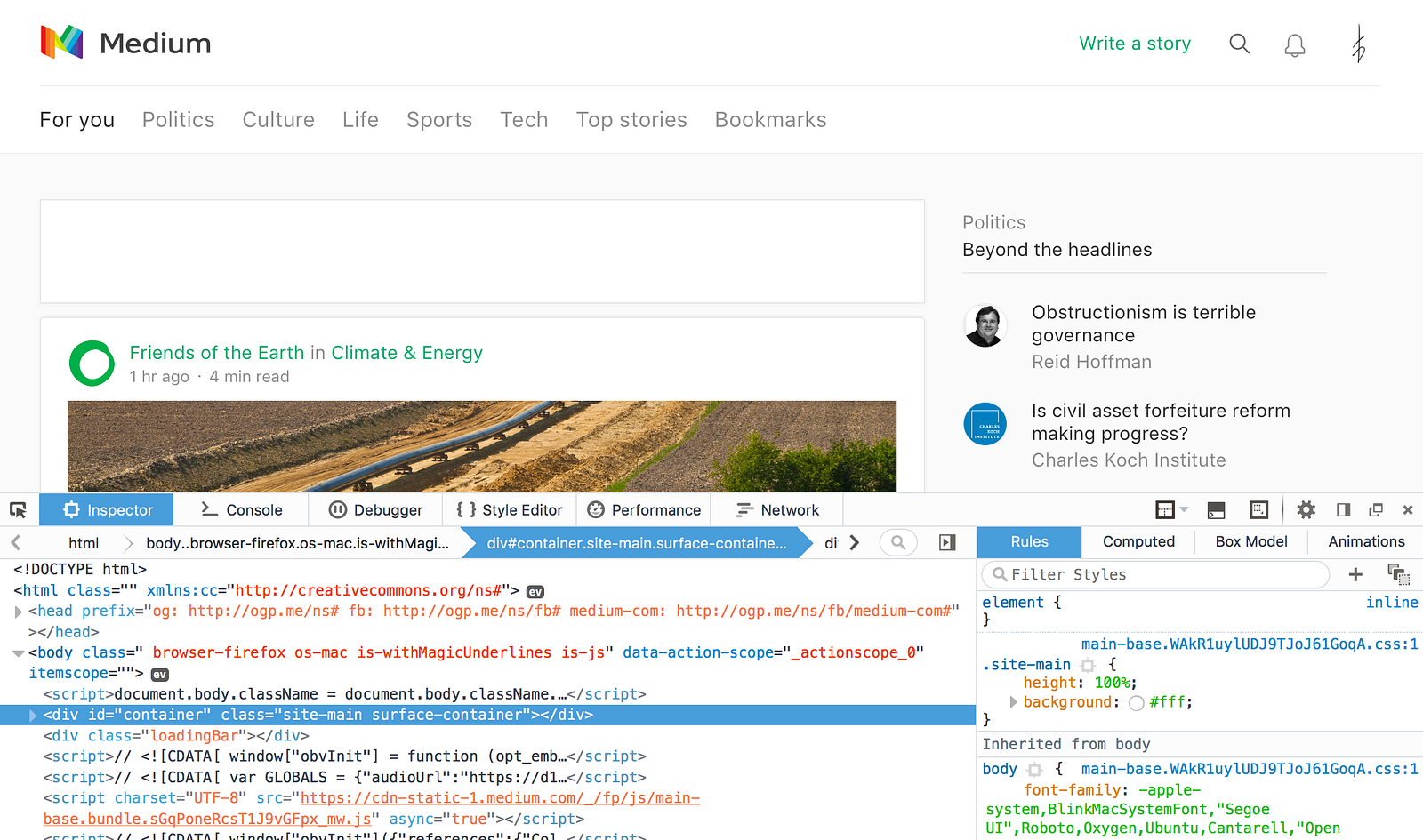1423x840 pixels.
Task: Open the notifications bell
Action: (x=1295, y=45)
